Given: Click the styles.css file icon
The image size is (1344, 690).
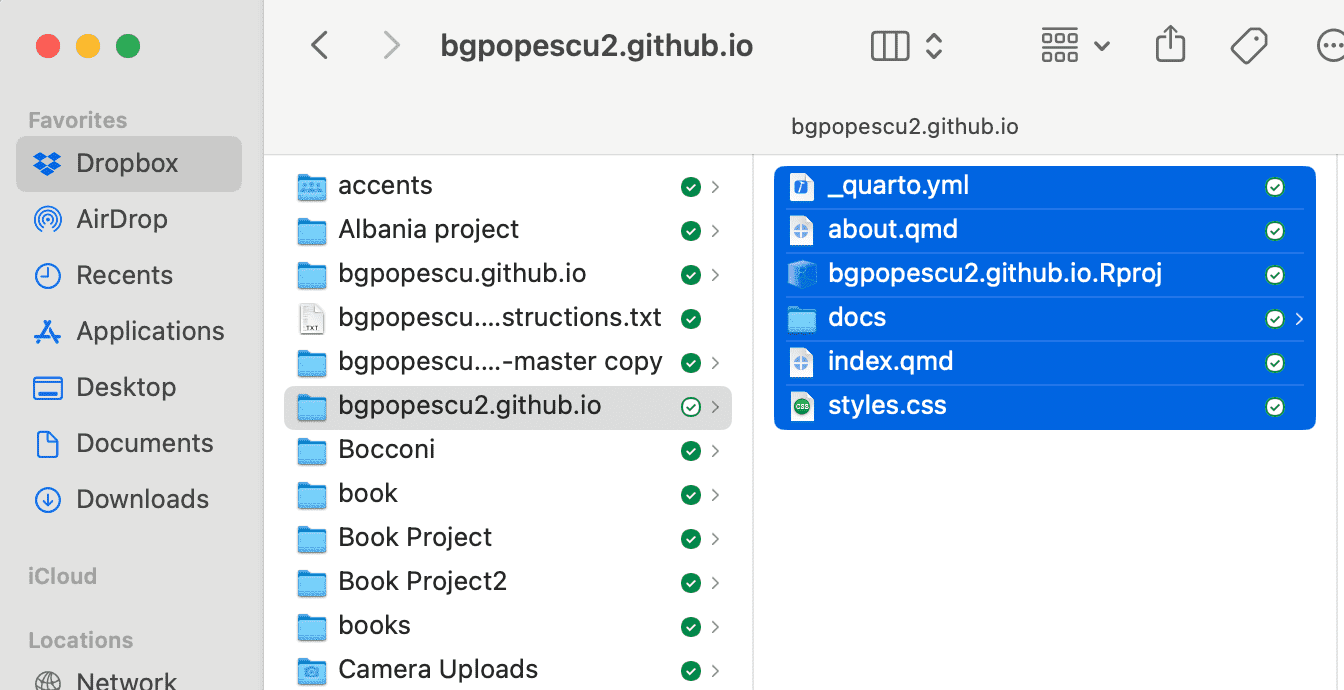Looking at the screenshot, I should 802,406.
